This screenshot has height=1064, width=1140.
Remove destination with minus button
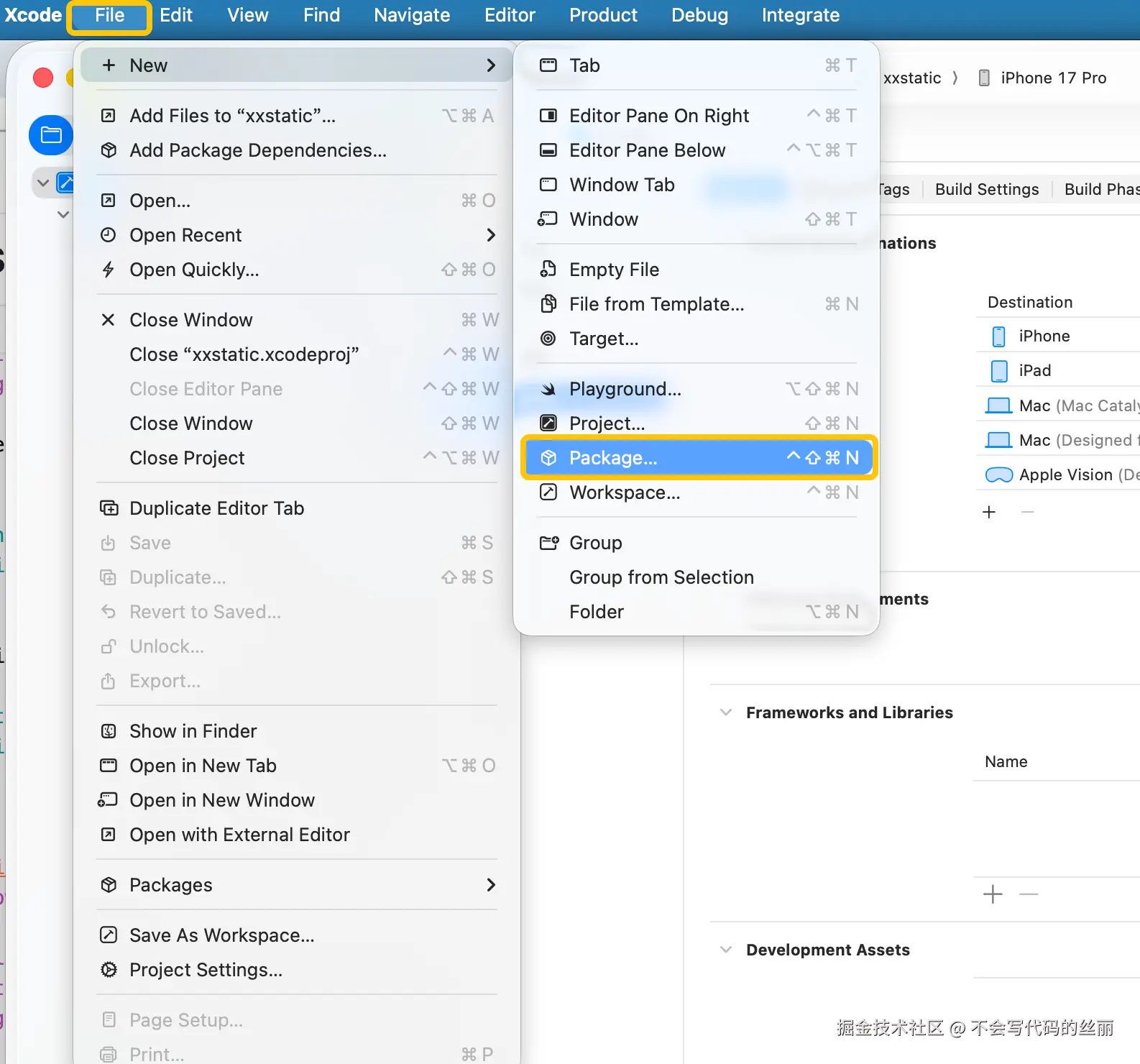1028,512
